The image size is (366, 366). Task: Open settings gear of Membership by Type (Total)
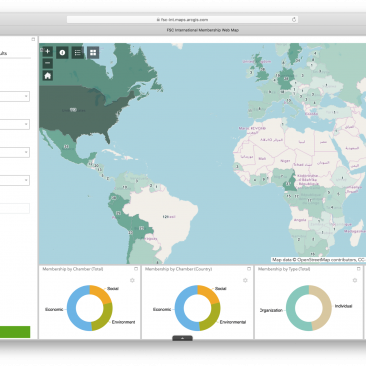[x=355, y=280]
